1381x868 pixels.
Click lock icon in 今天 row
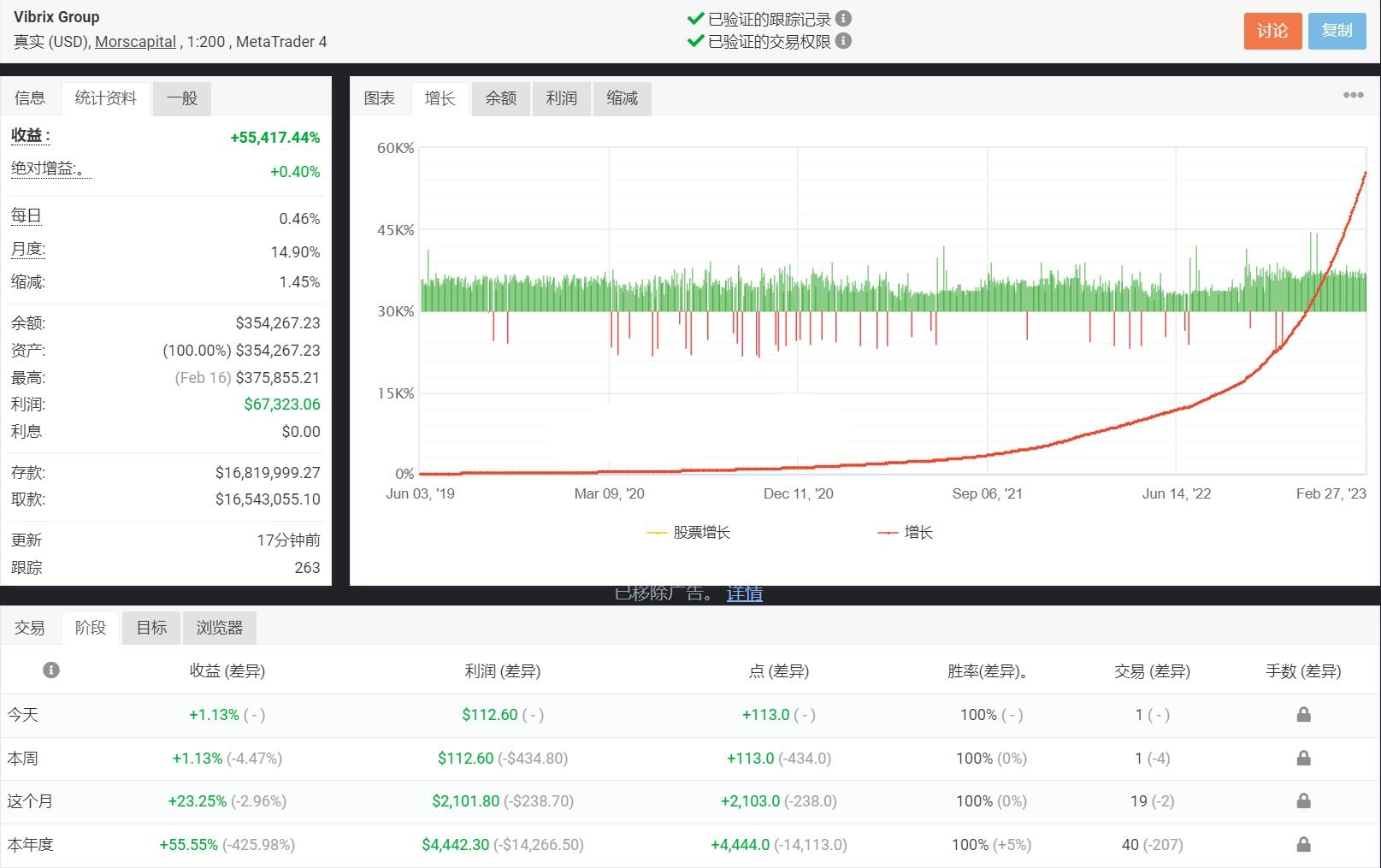coord(1303,715)
